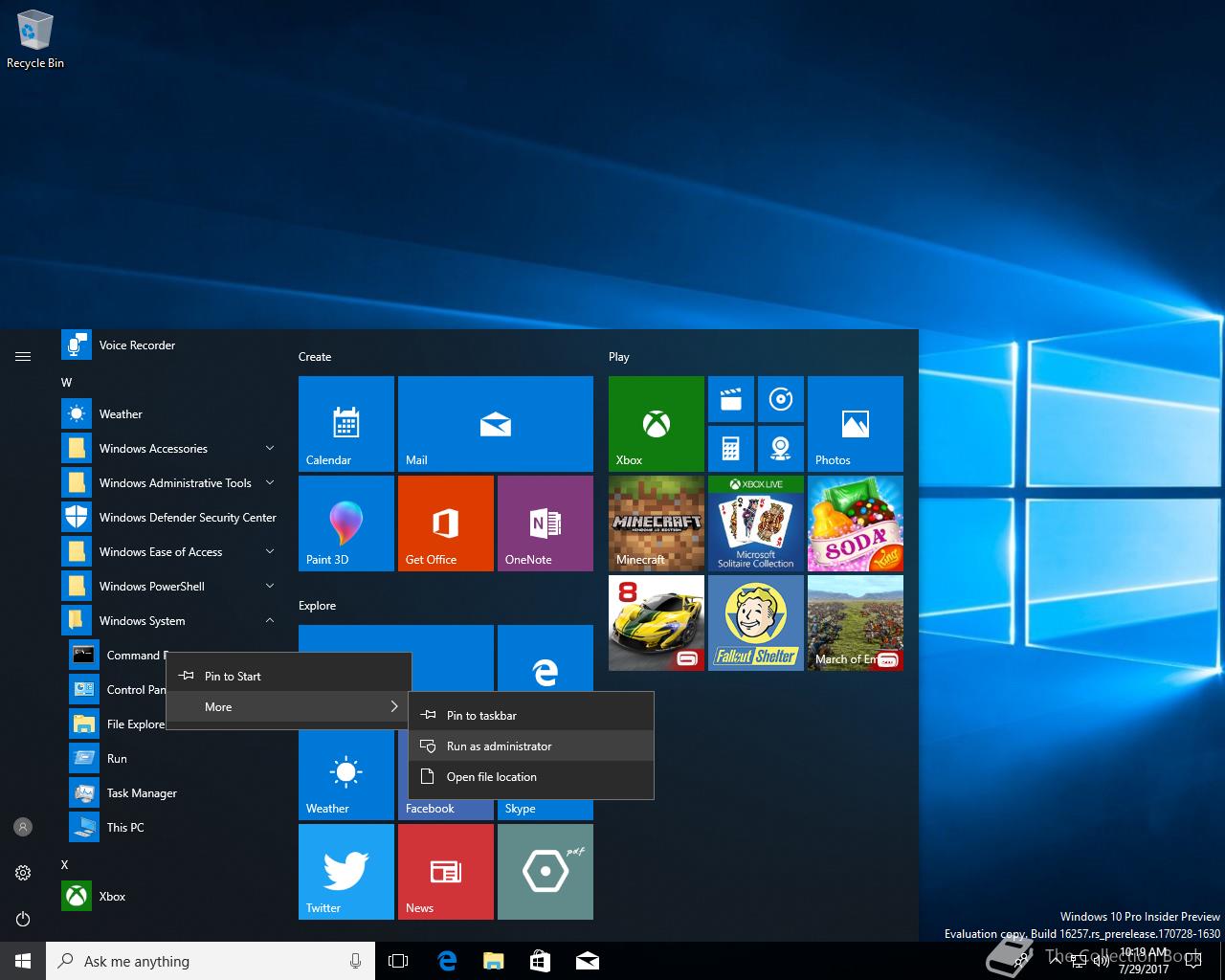The image size is (1225, 980).
Task: Expand the Windows PowerShell folder
Action: pos(169,587)
